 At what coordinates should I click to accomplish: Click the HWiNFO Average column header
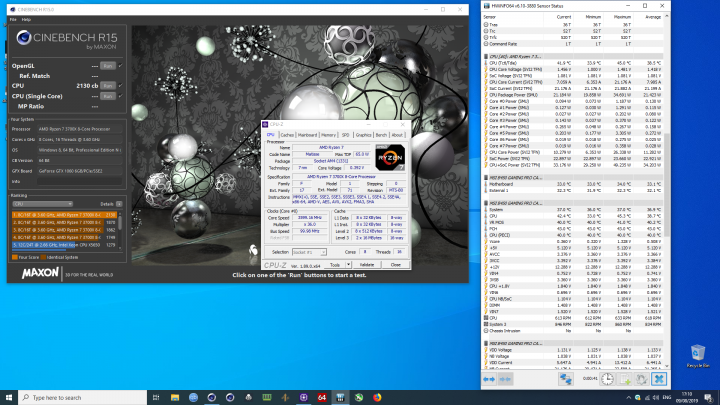(x=652, y=17)
